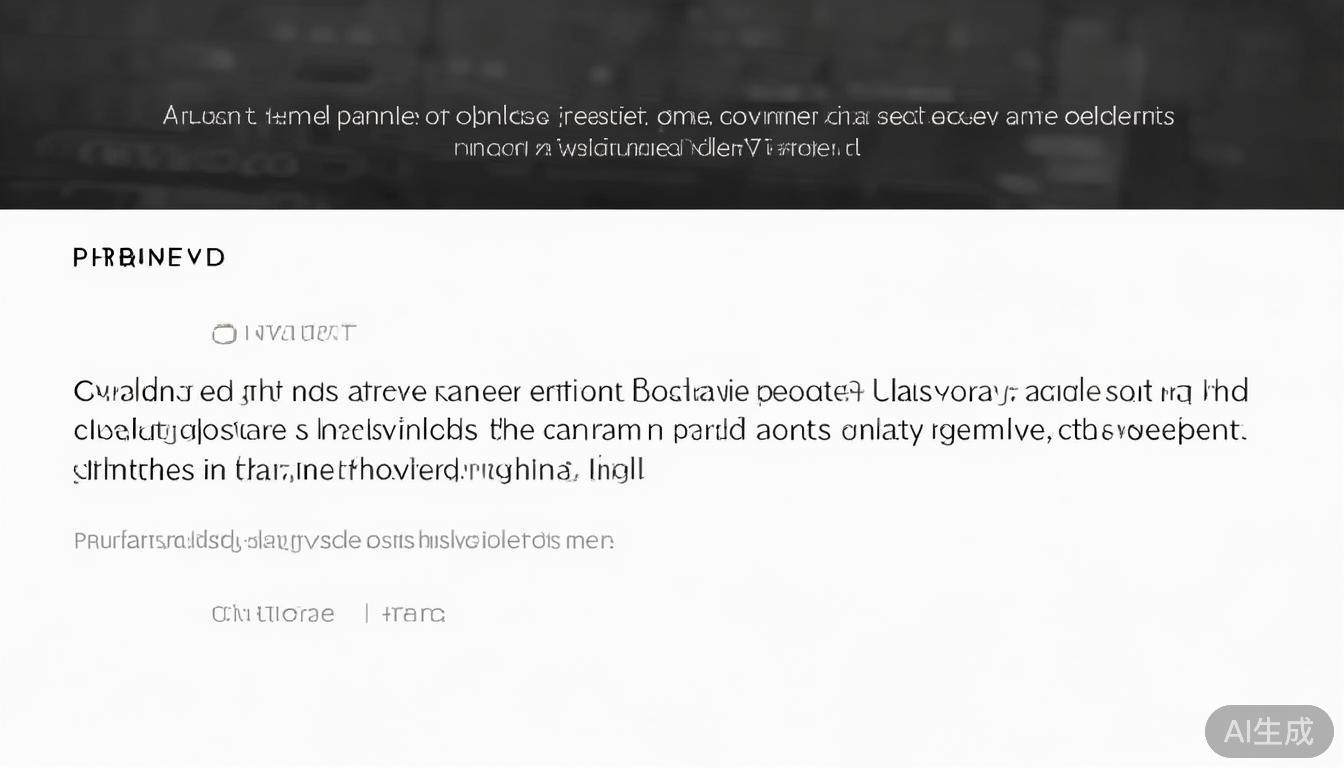Image resolution: width=1344 pixels, height=768 pixels.
Task: Click the grey INVAUERT label text
Action: 299,334
